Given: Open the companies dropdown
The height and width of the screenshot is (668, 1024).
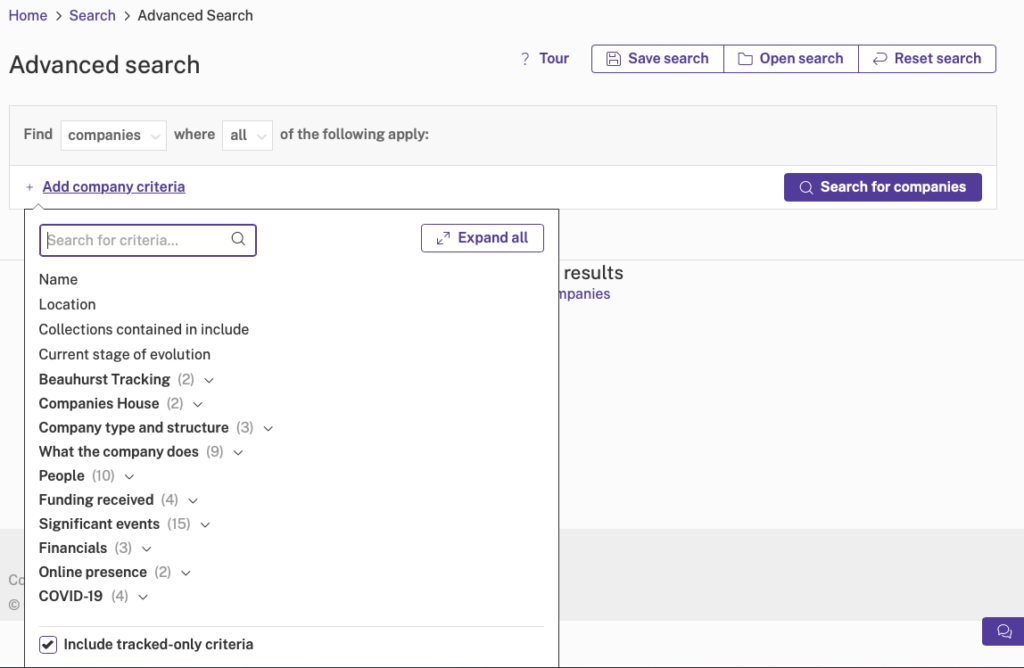Looking at the screenshot, I should 113,135.
